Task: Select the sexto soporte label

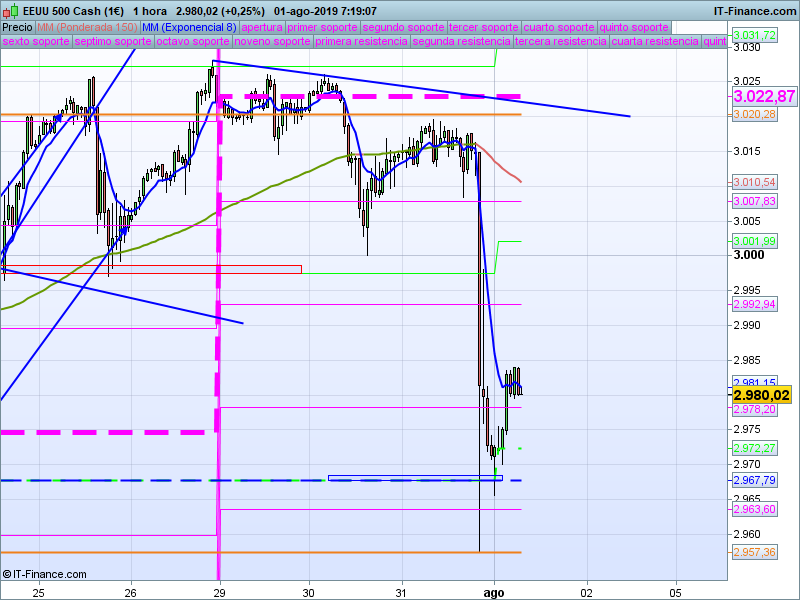Action: point(36,41)
